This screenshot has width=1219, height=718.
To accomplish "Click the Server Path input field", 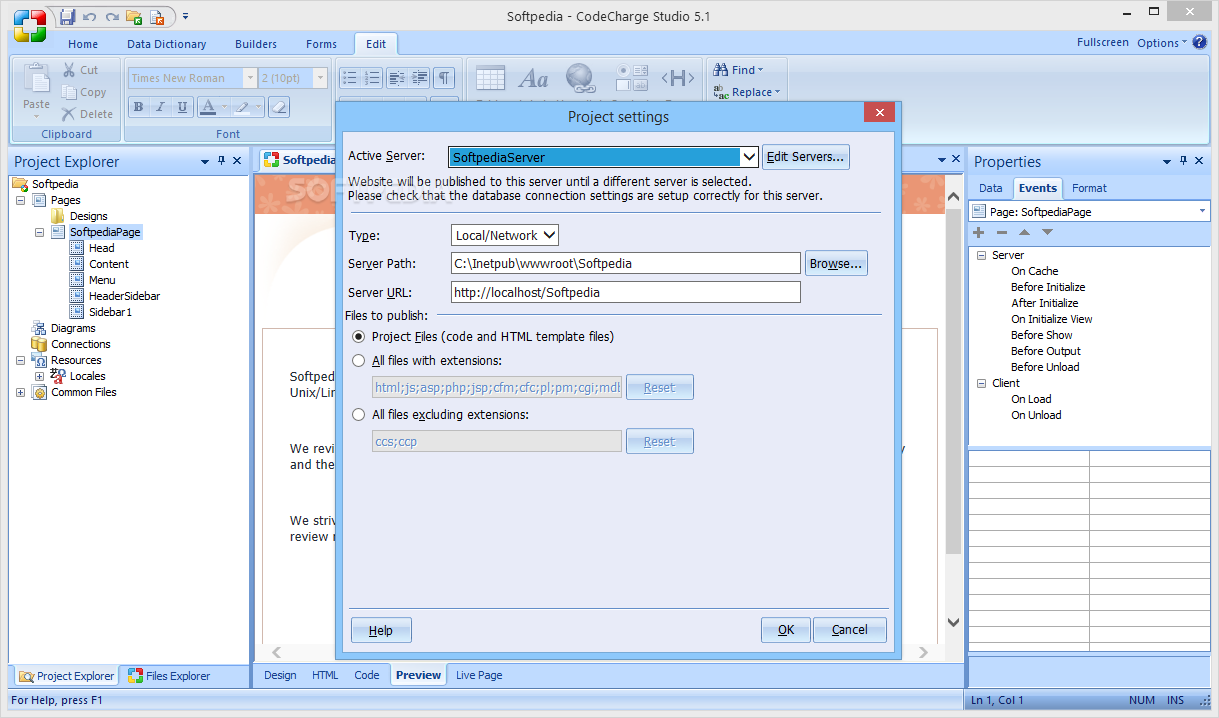I will [625, 264].
